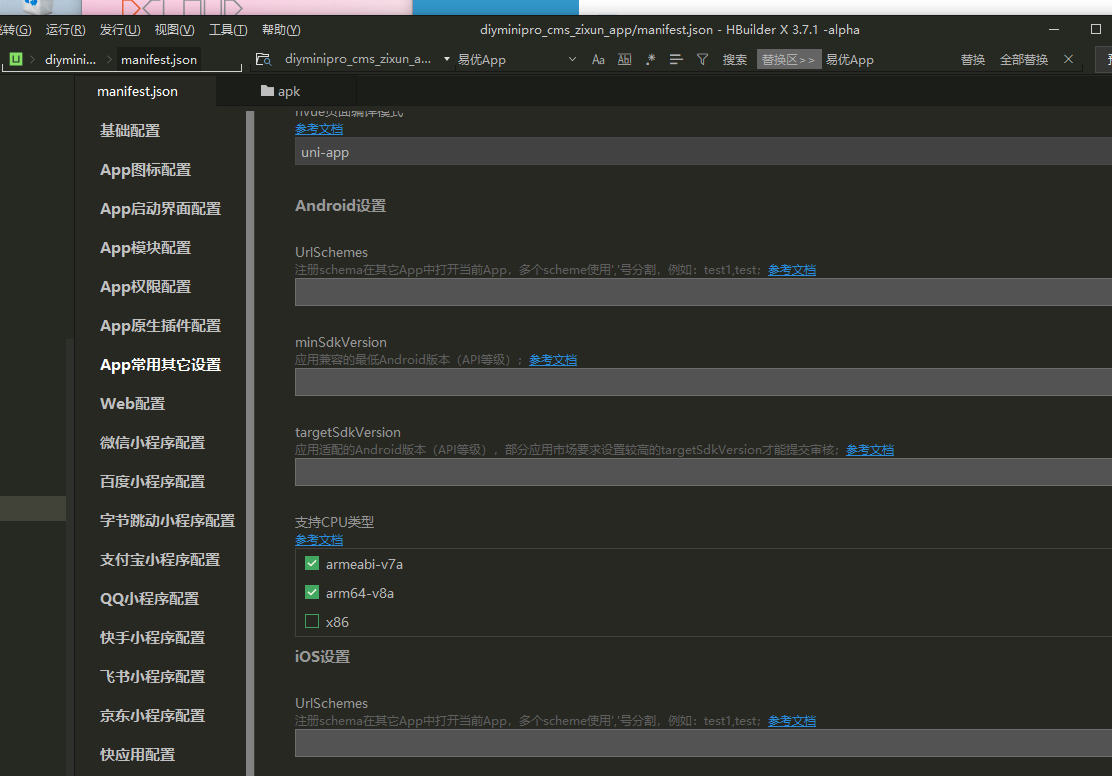1112x776 pixels.
Task: Toggle whole word match icon
Action: [624, 60]
